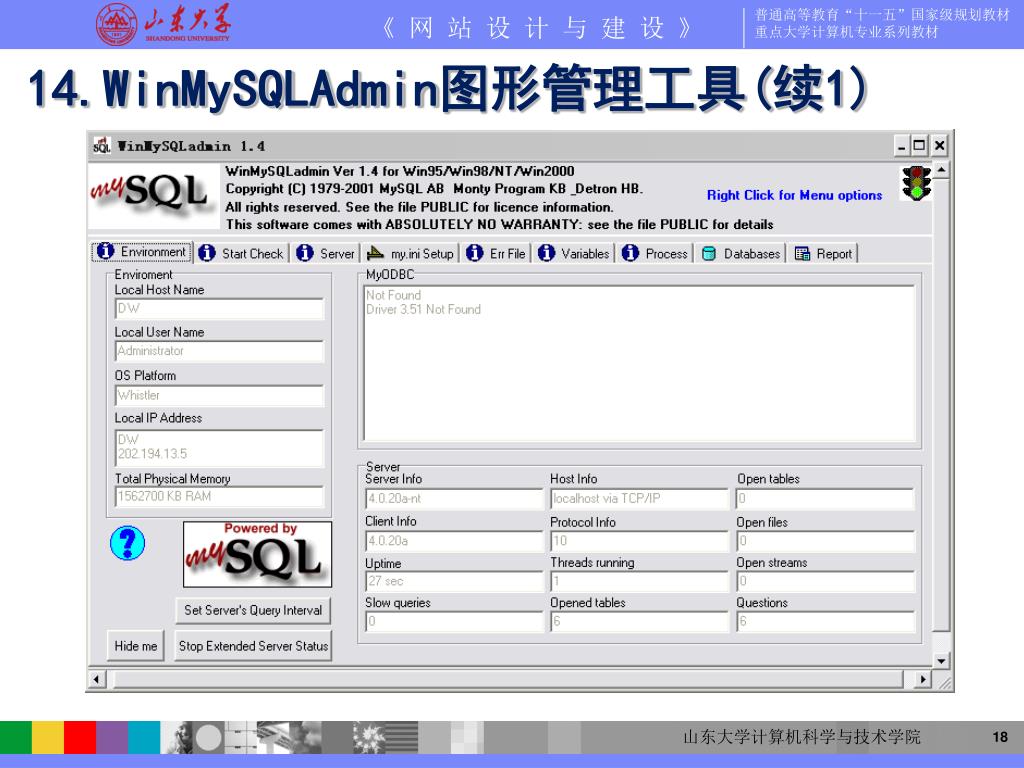Screen dimensions: 1024x768
Task: Click the MyODBC text box
Action: [x=639, y=364]
